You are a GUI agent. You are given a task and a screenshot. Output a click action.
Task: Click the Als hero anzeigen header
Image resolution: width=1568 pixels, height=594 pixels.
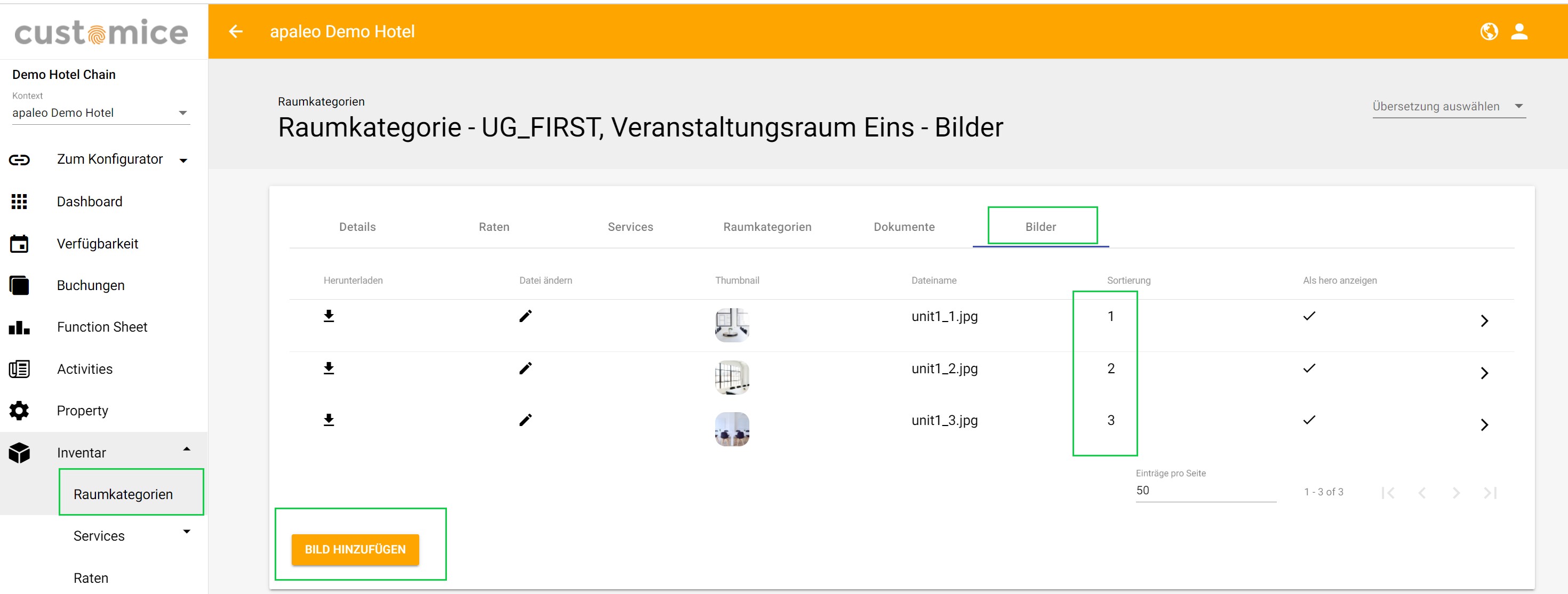tap(1340, 280)
